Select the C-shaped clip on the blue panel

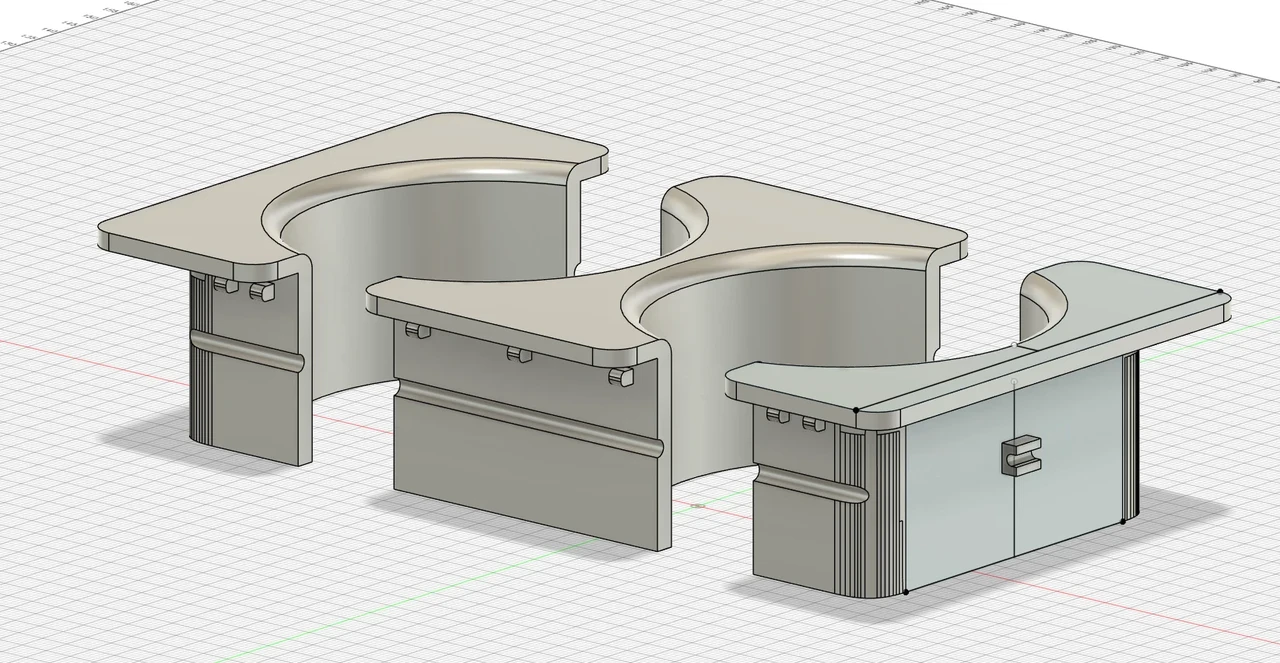(1020, 454)
